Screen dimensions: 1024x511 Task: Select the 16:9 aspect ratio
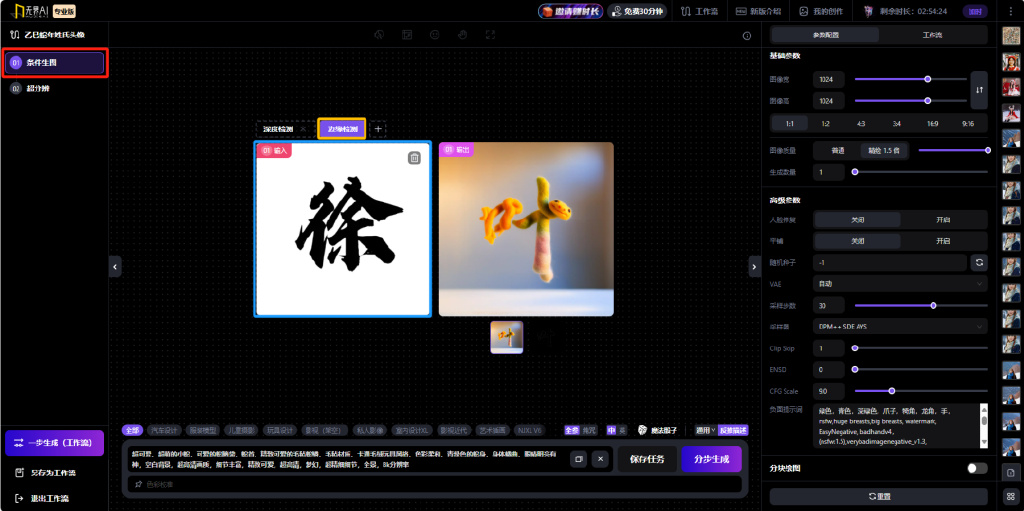pyautogui.click(x=932, y=123)
